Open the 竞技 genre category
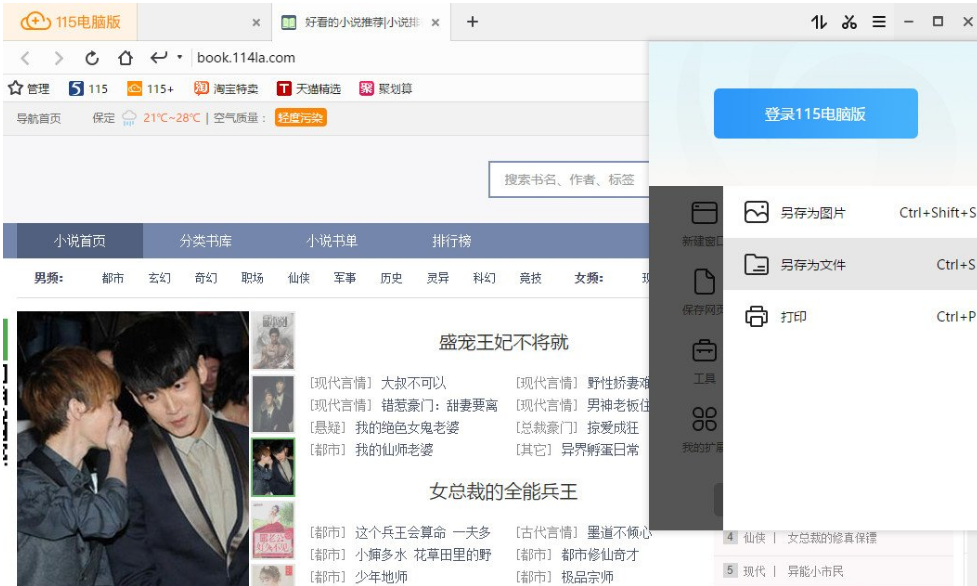 531,278
